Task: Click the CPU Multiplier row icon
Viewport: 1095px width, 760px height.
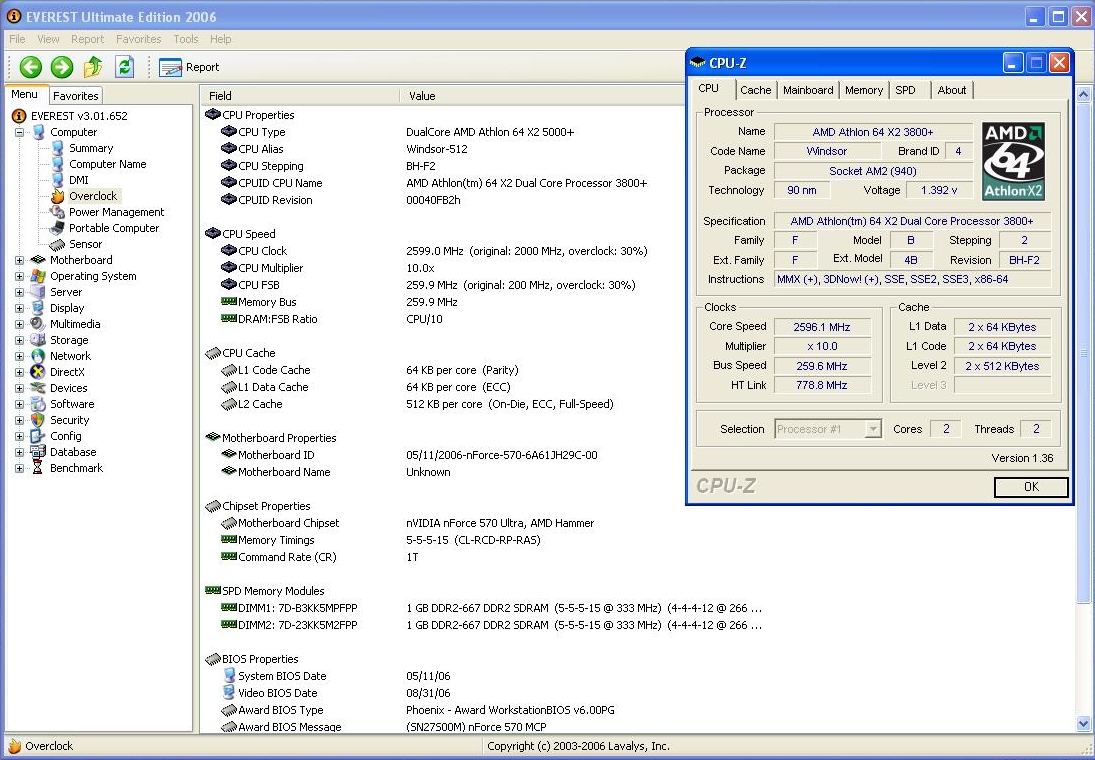Action: click(228, 268)
